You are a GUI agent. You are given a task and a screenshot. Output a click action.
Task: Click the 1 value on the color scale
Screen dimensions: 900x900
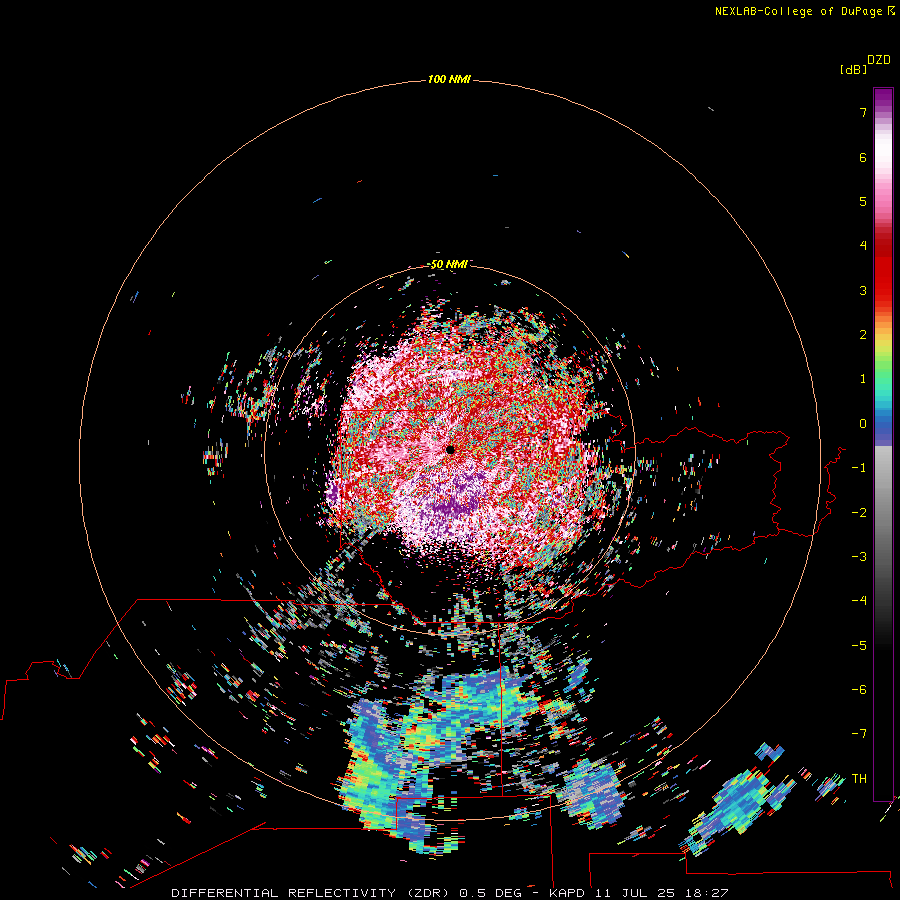click(x=863, y=379)
